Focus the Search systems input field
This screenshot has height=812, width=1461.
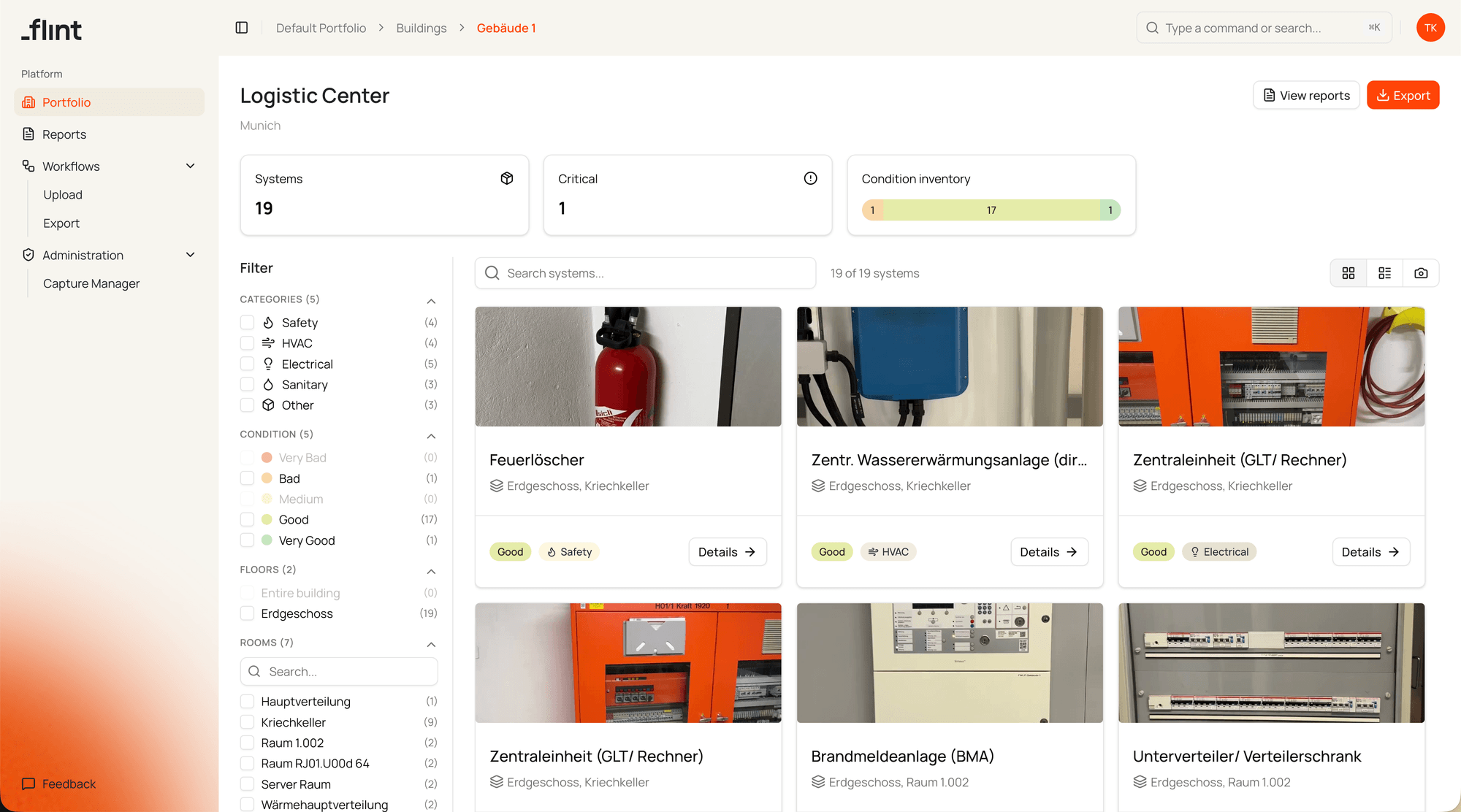click(645, 273)
